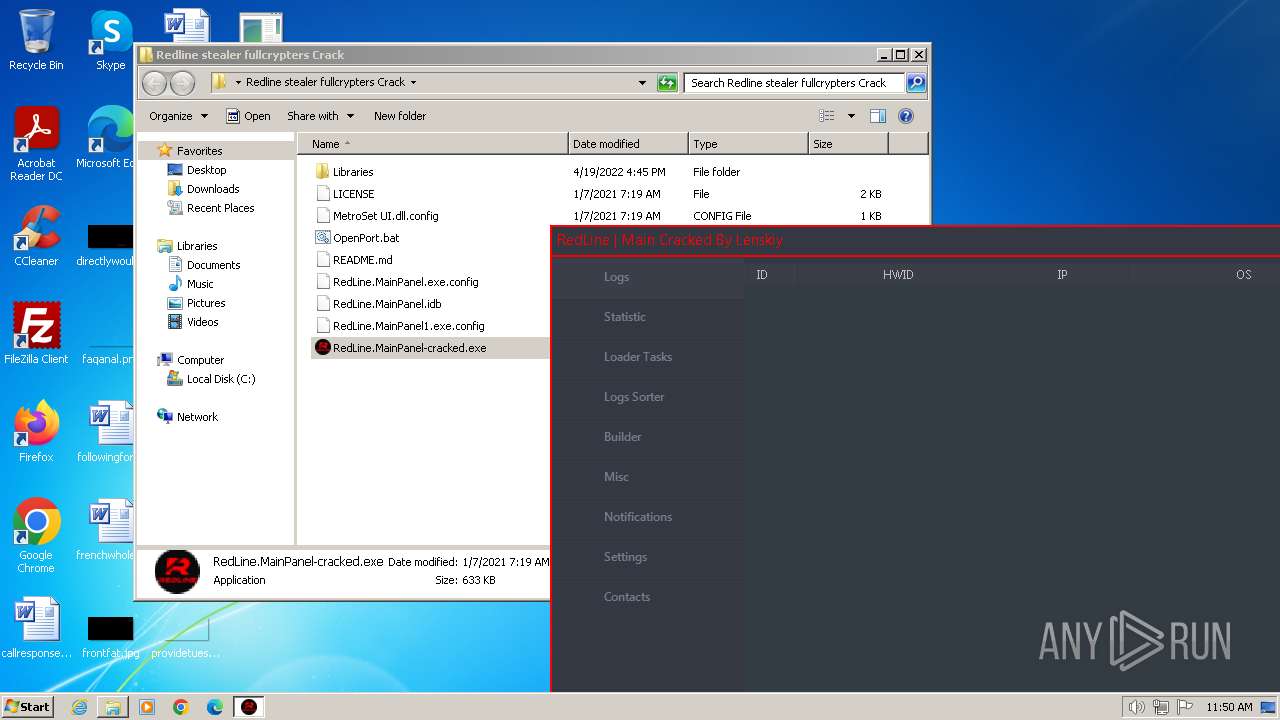Select RedLine.MainPanel.idb file
This screenshot has width=1280, height=720.
pos(386,304)
